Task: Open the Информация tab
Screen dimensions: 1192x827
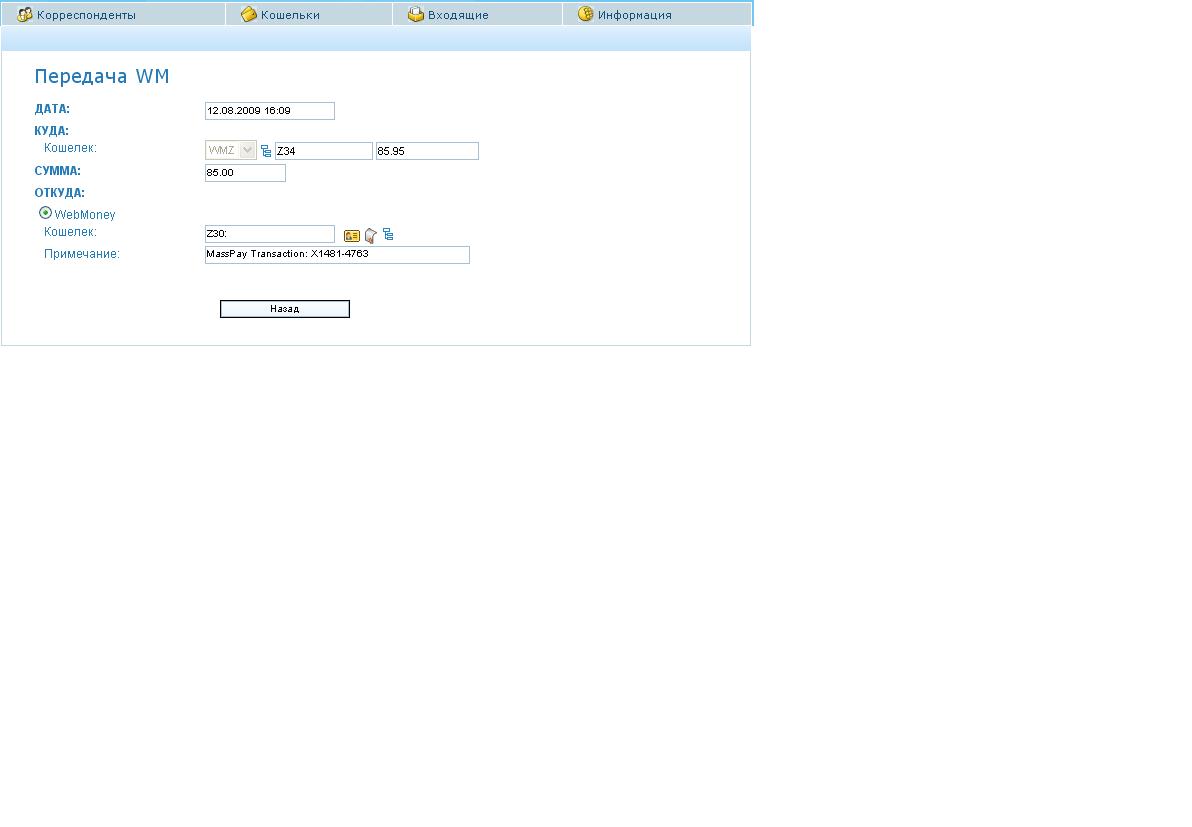Action: pyautogui.click(x=657, y=14)
